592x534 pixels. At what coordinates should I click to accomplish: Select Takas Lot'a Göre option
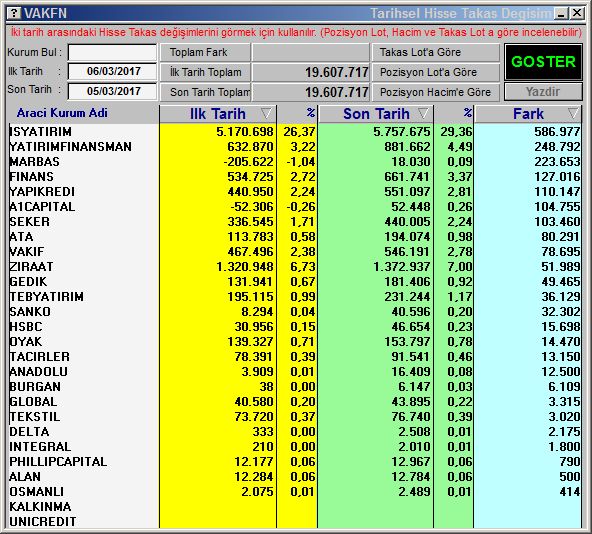[x=436, y=52]
